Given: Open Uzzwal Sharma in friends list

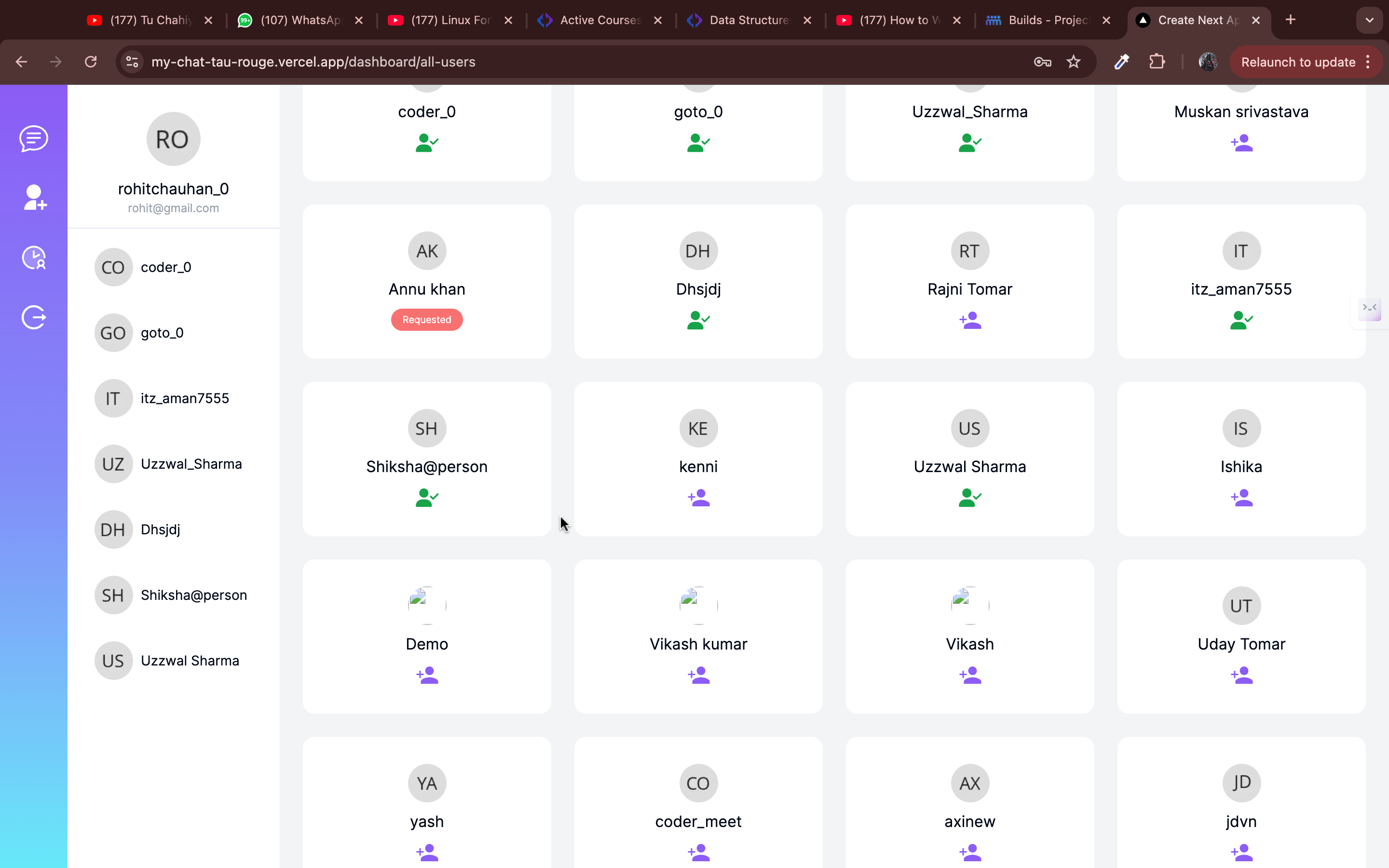Looking at the screenshot, I should (173, 660).
